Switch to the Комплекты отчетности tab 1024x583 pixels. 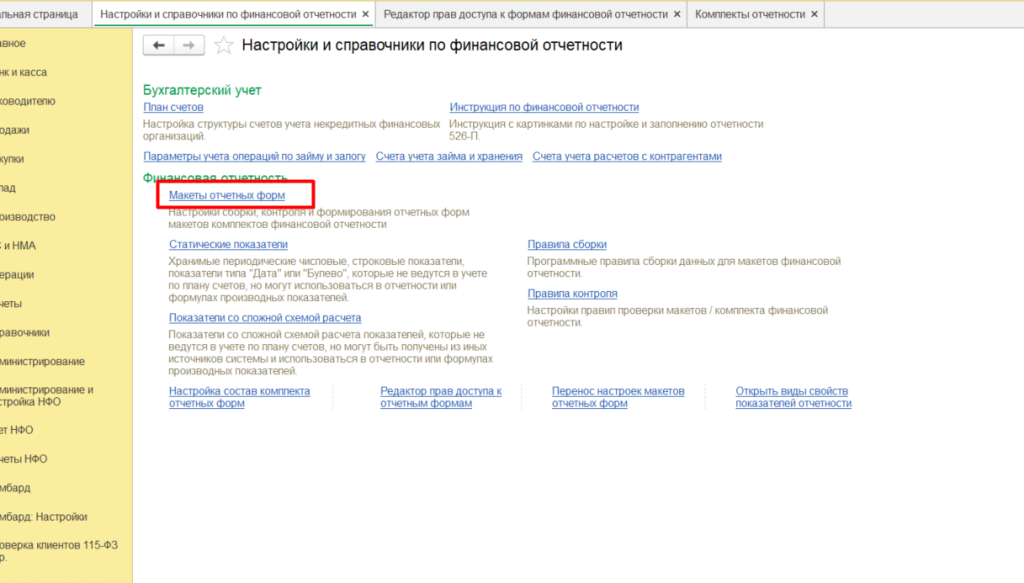coord(749,14)
